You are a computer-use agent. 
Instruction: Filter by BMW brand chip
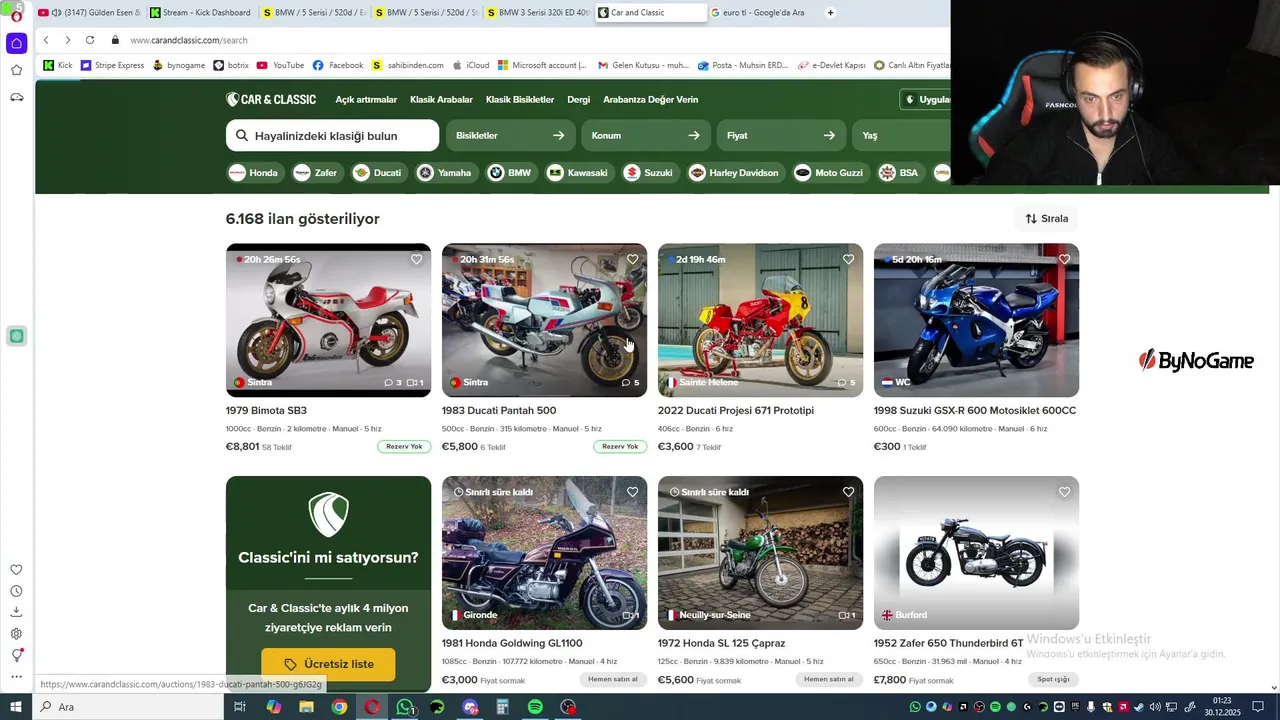point(510,173)
